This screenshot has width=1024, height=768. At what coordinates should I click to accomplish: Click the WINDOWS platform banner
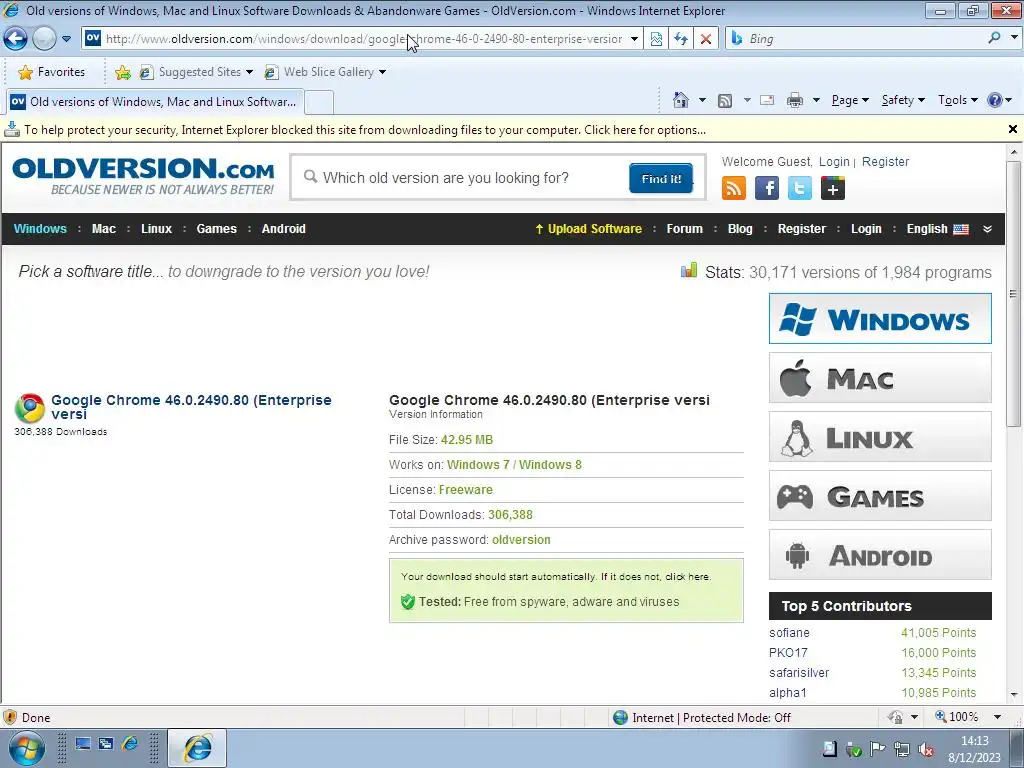(x=880, y=319)
